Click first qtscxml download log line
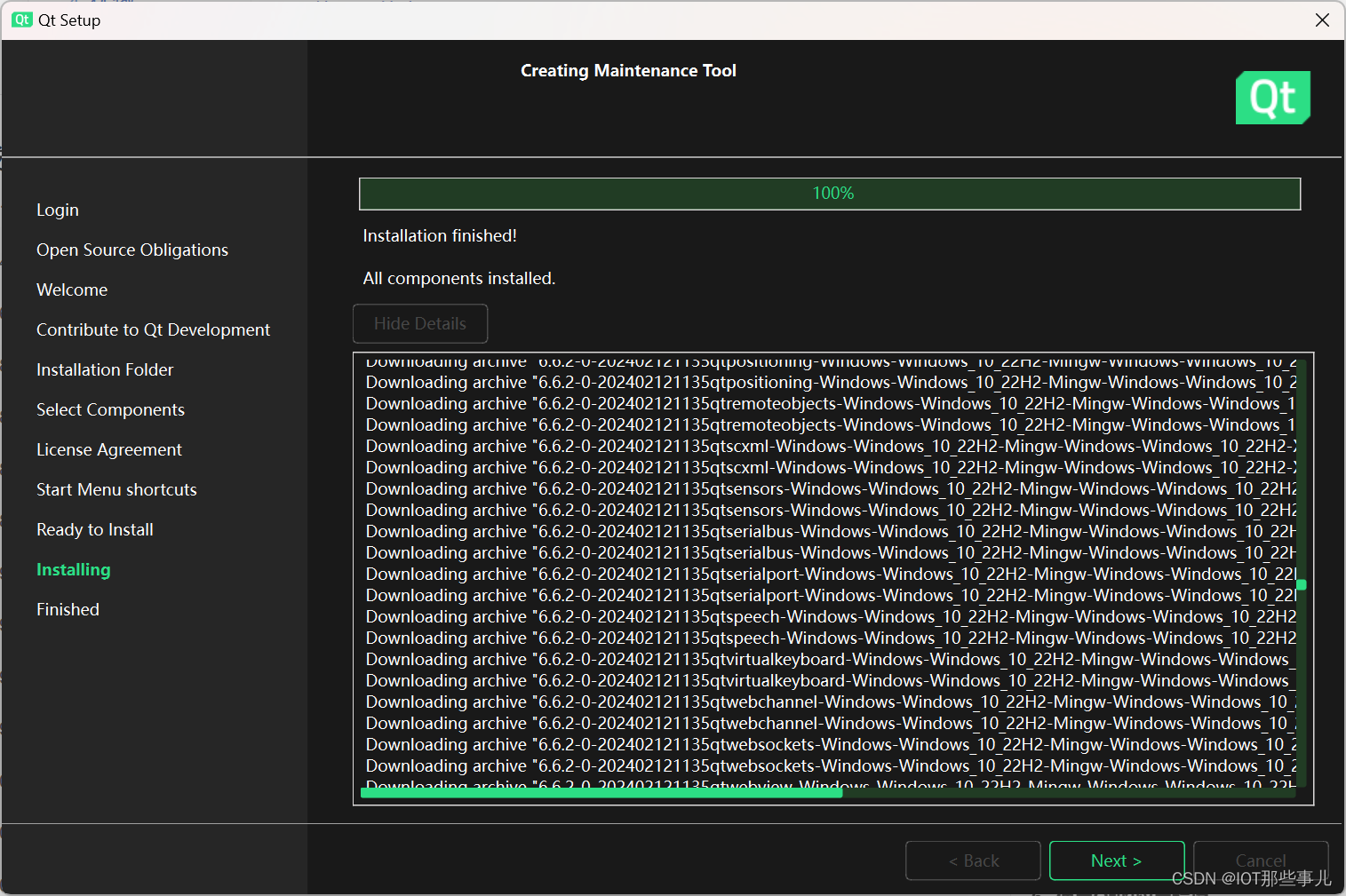The width and height of the screenshot is (1346, 896). pyautogui.click(x=831, y=446)
